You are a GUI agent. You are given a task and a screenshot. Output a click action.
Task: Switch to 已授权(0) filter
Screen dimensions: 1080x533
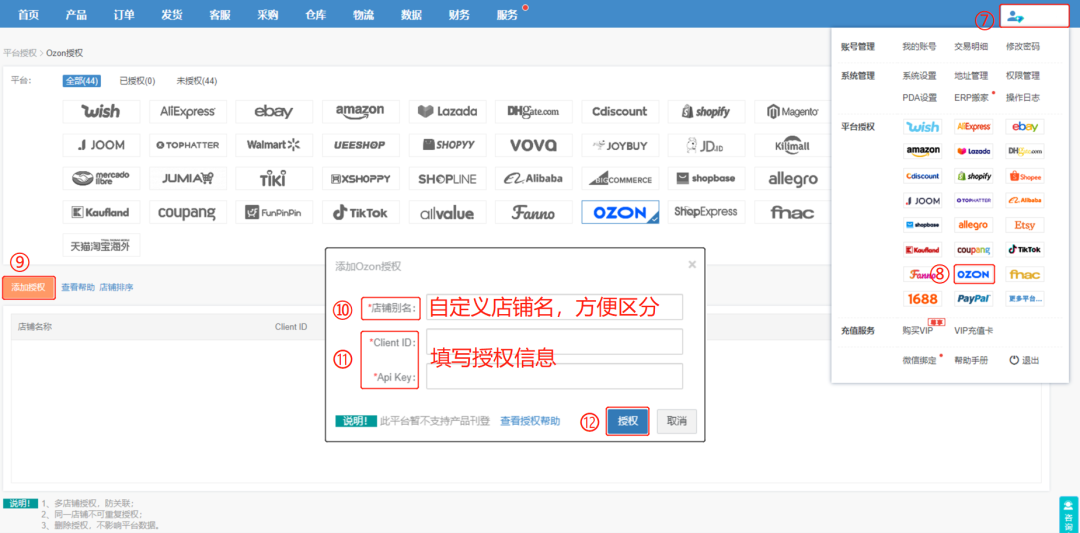(x=137, y=81)
